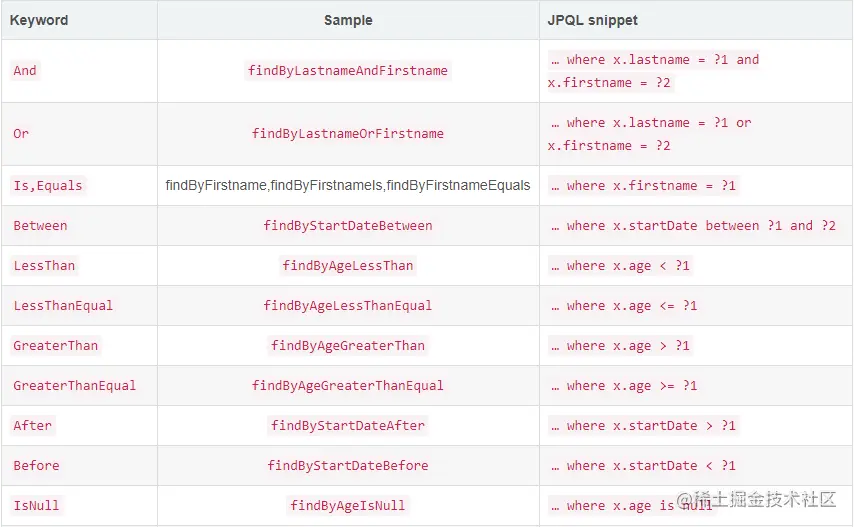
Task: Click findByStartDateBefore sample code
Action: [348, 466]
